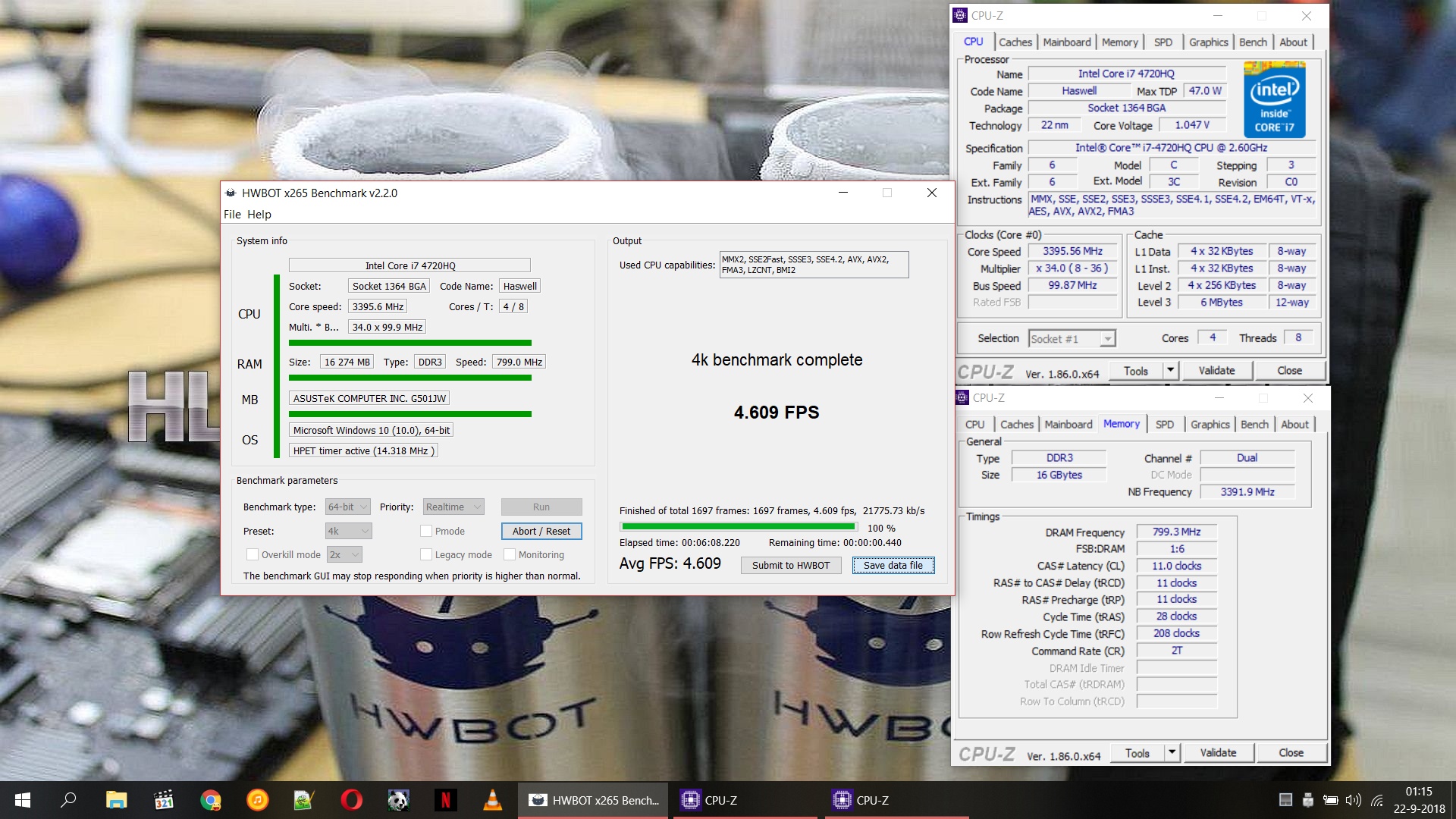Expand Tools arrow in bottom CPU-Z

1172,753
